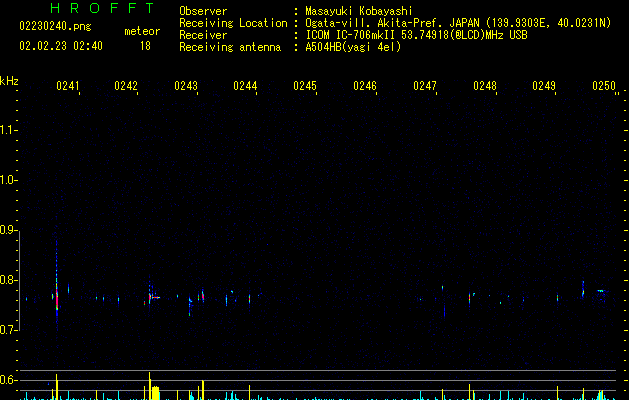This screenshot has height=400, width=629.
Task: Click the 0242 time marker
Action: click(126, 86)
